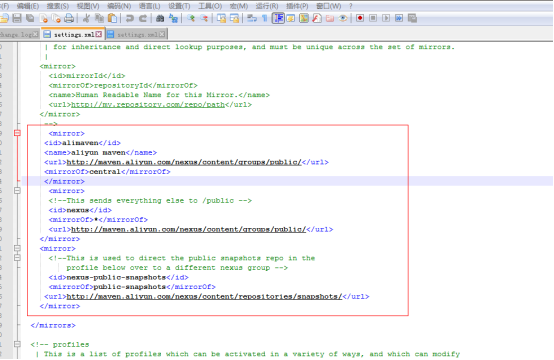Click the Close All documents toolbar icon
The height and width of the screenshot is (360, 554).
click(56, 18)
